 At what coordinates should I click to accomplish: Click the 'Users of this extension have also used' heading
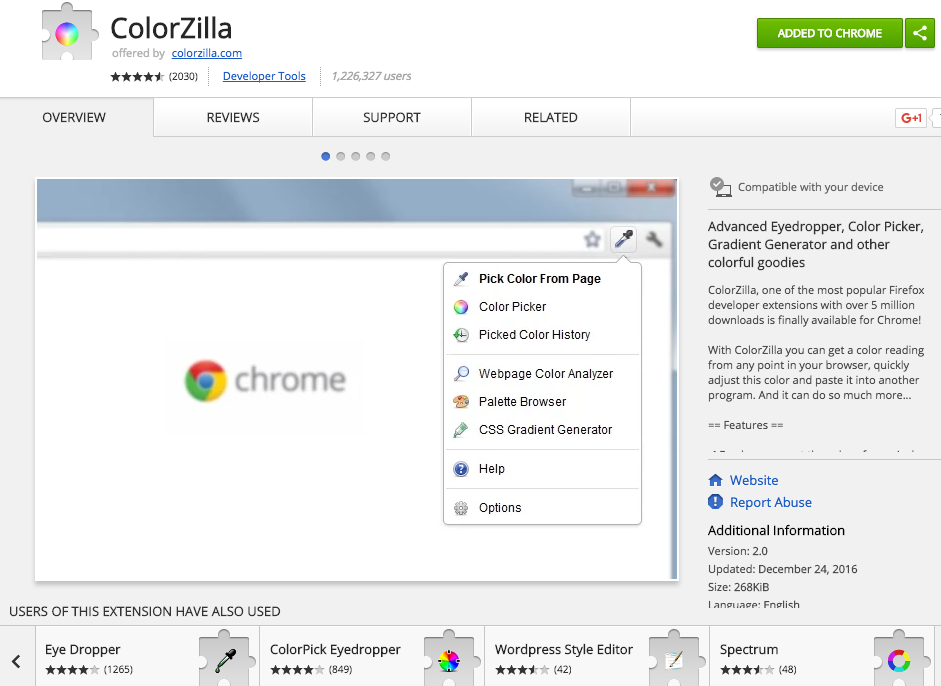[x=145, y=612]
